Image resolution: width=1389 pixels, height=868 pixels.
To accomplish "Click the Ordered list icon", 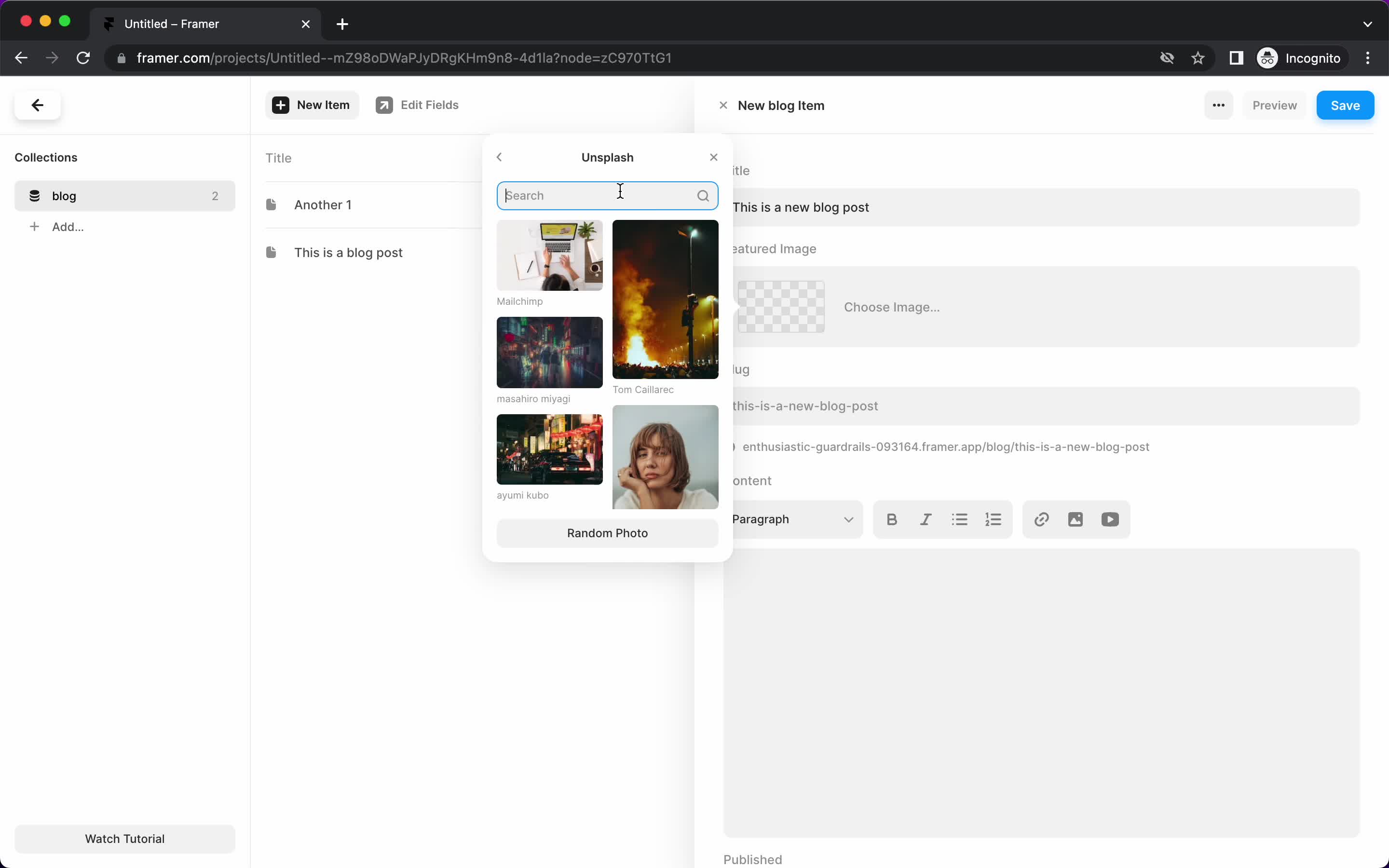I will pyautogui.click(x=993, y=519).
